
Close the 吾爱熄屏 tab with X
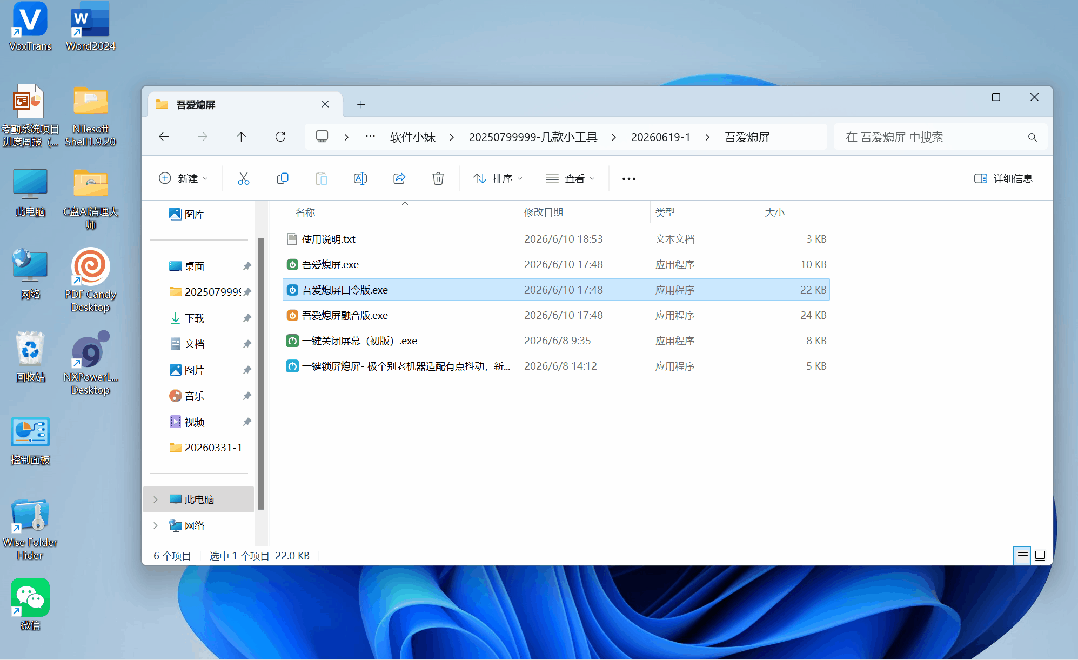click(325, 104)
